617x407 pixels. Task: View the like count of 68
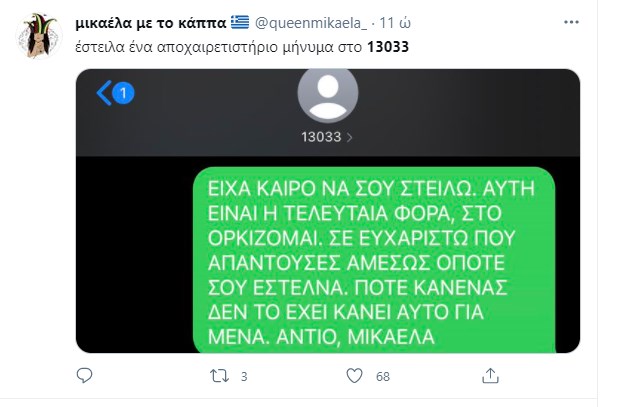383,377
